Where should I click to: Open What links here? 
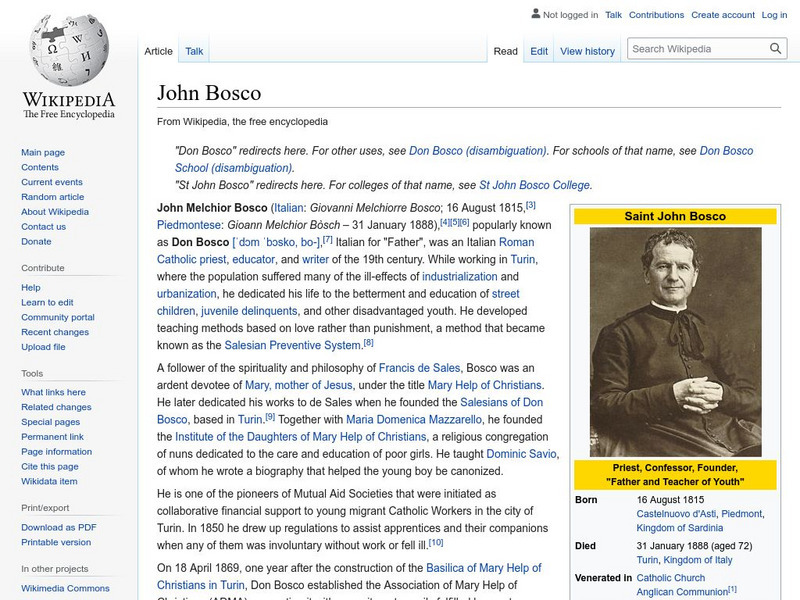coord(53,392)
